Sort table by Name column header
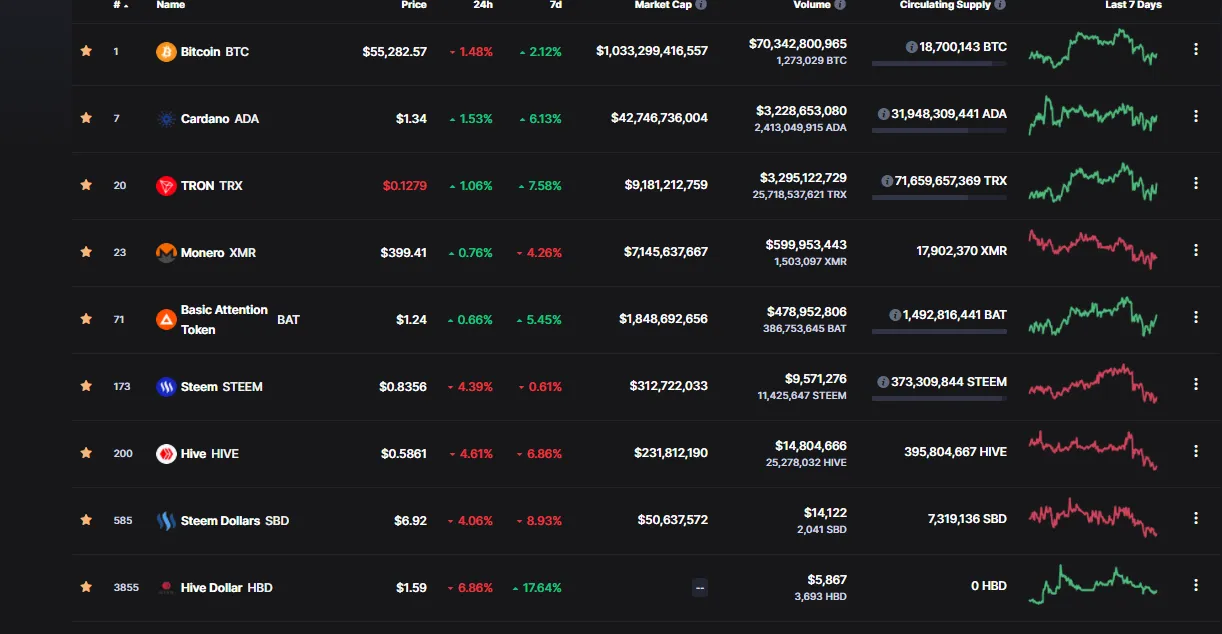 pos(171,5)
